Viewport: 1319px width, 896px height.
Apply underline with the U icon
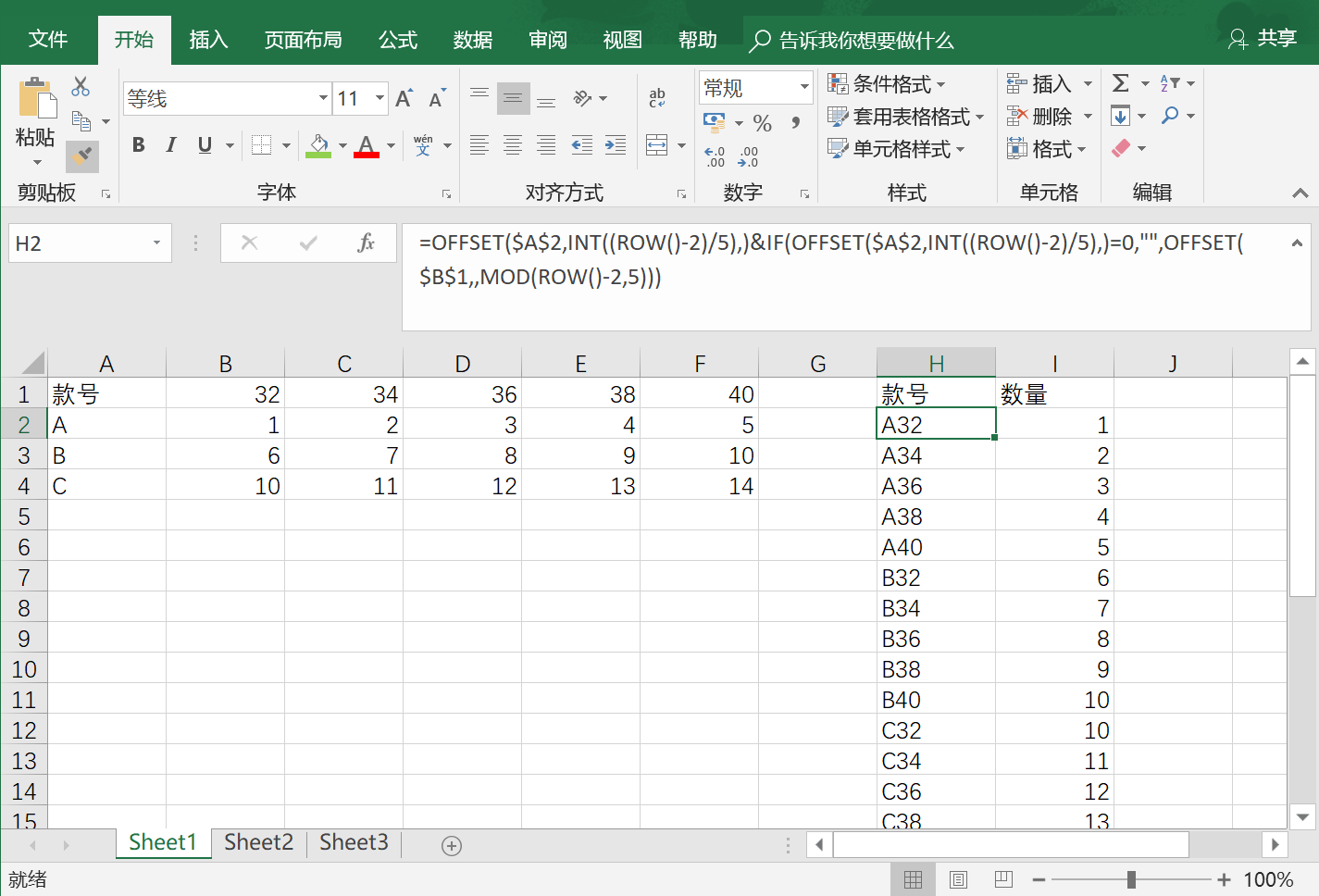202,144
